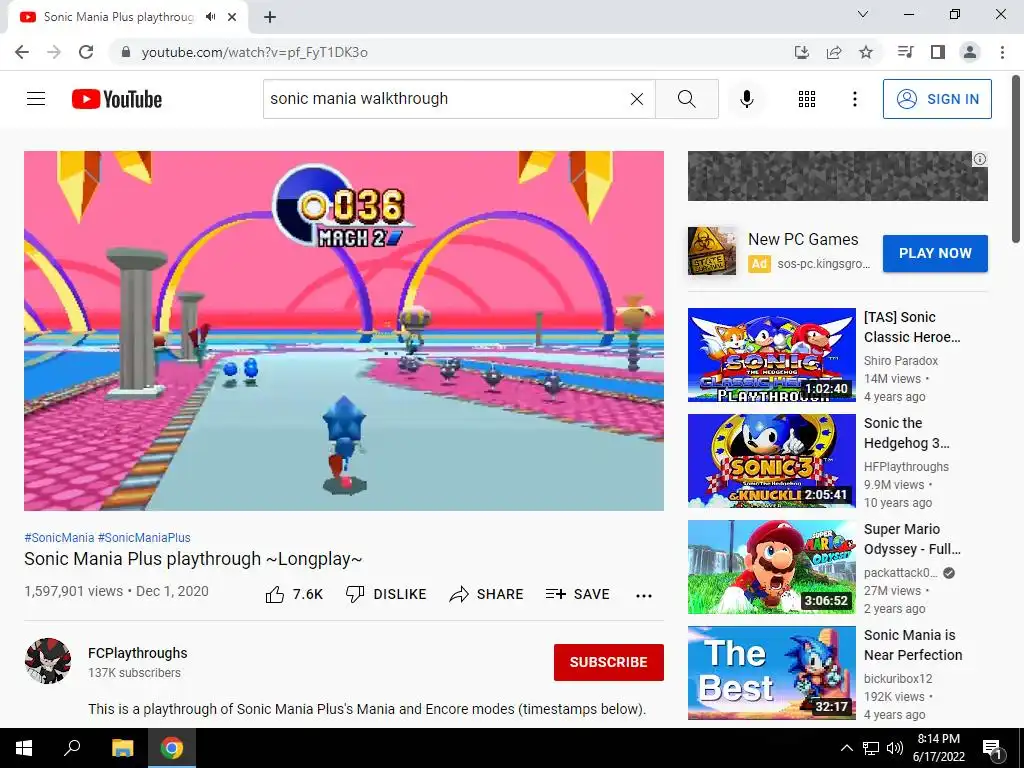
Task: Open File Explorer from the taskbar
Action: click(122, 748)
